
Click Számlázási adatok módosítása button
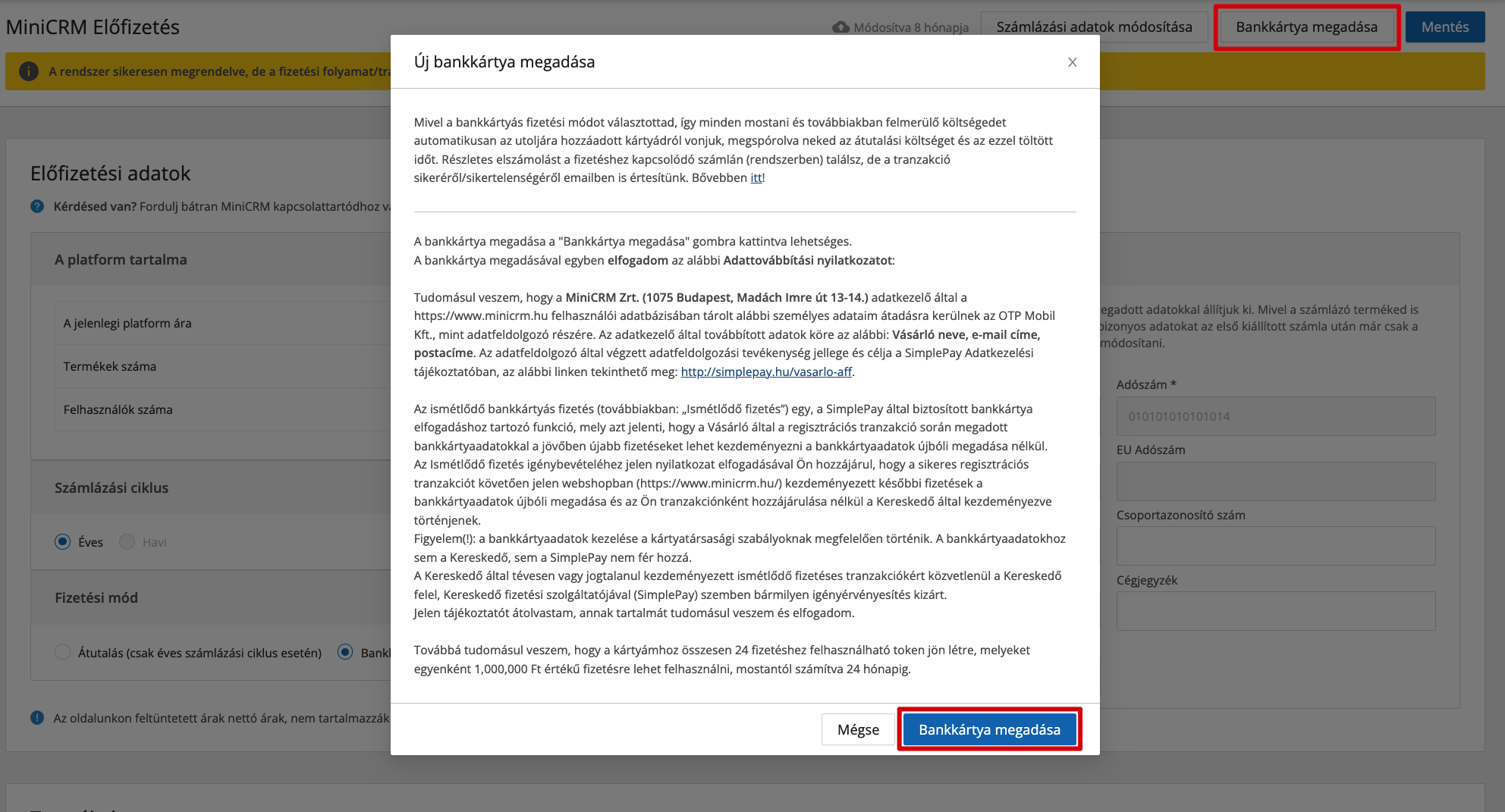point(1094,27)
